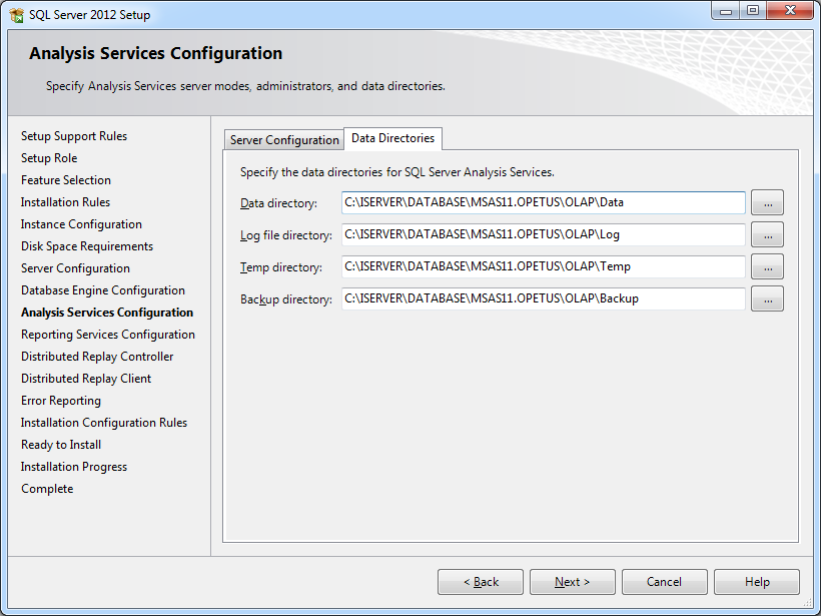Click the Disk Space Requirements step

tap(87, 246)
